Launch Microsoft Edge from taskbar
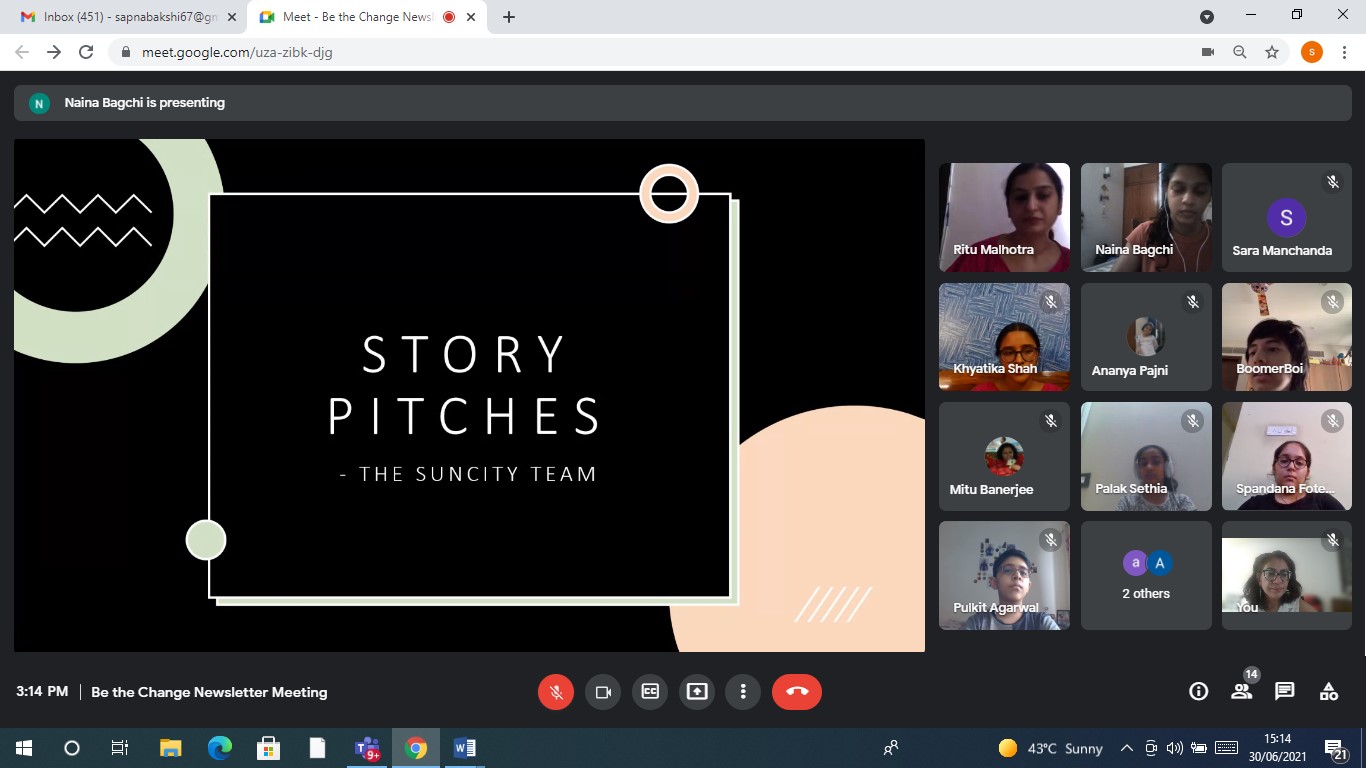The width and height of the screenshot is (1366, 768). (219, 748)
